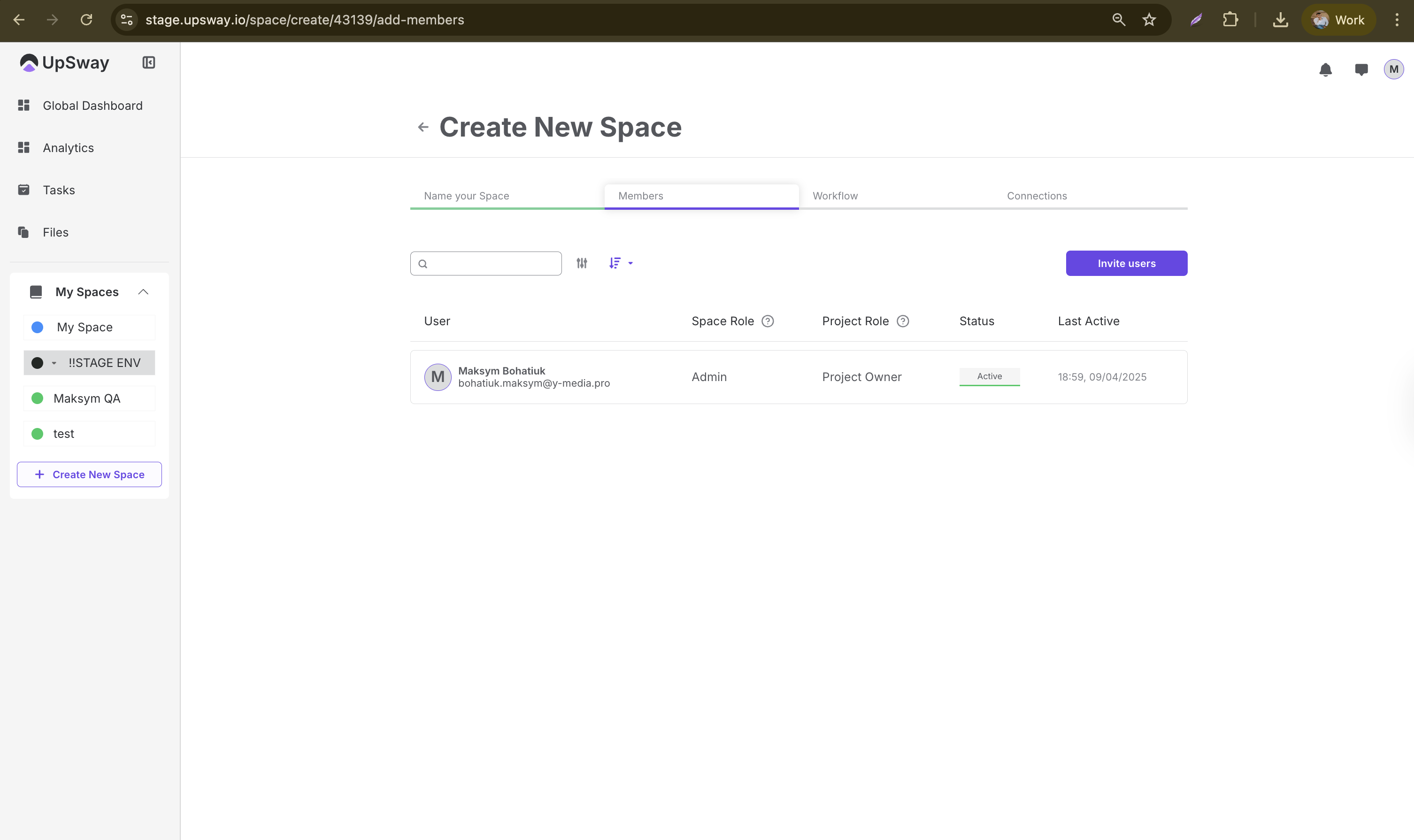Click the back arrow beside Create New Space
Image resolution: width=1414 pixels, height=840 pixels.
pyautogui.click(x=423, y=127)
